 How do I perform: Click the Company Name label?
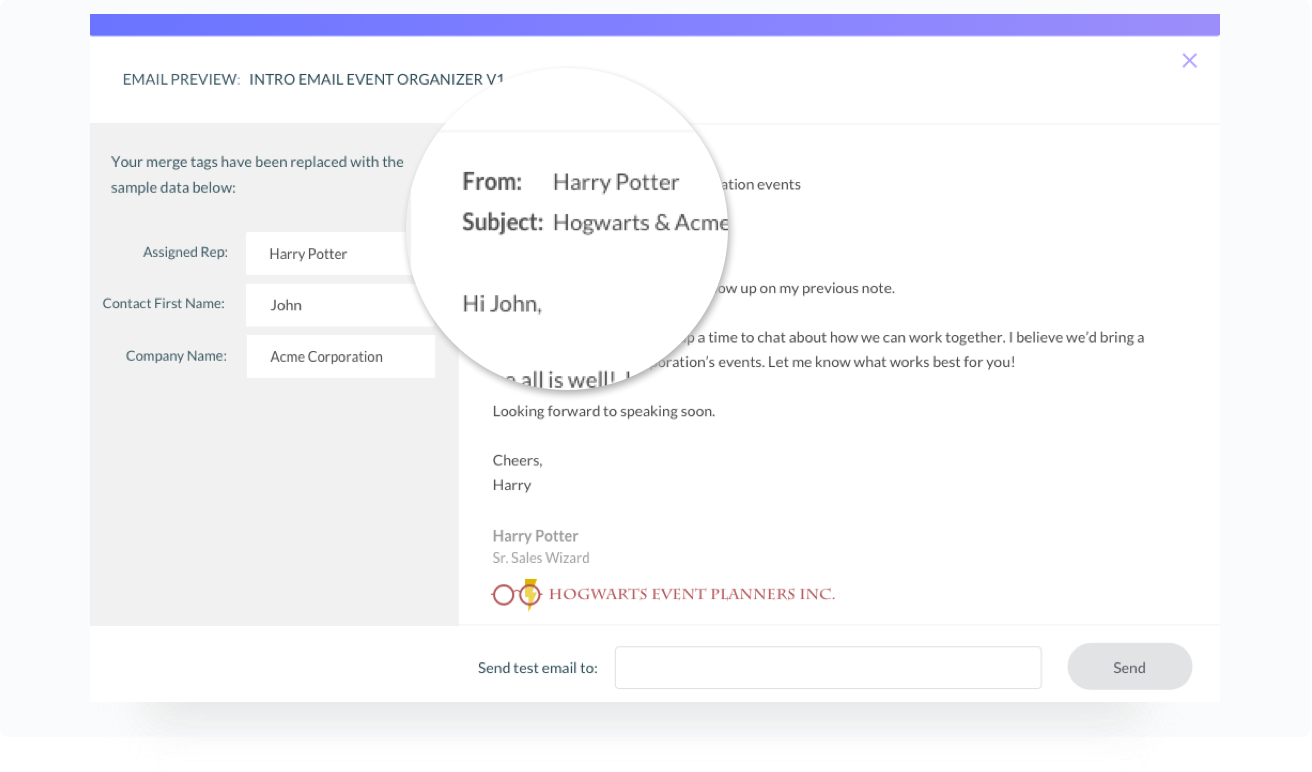(x=176, y=356)
